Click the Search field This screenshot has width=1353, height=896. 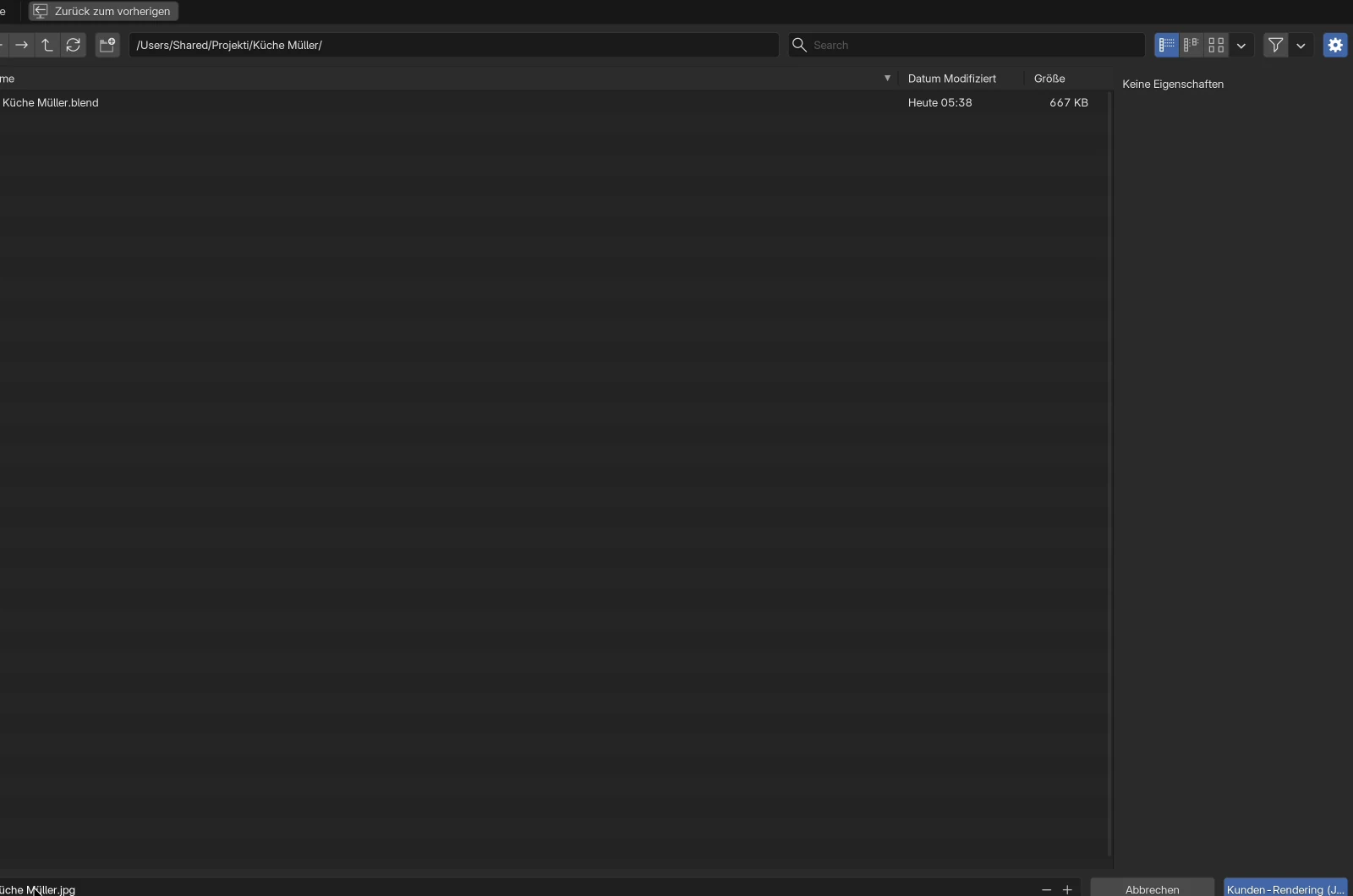pyautogui.click(x=967, y=45)
